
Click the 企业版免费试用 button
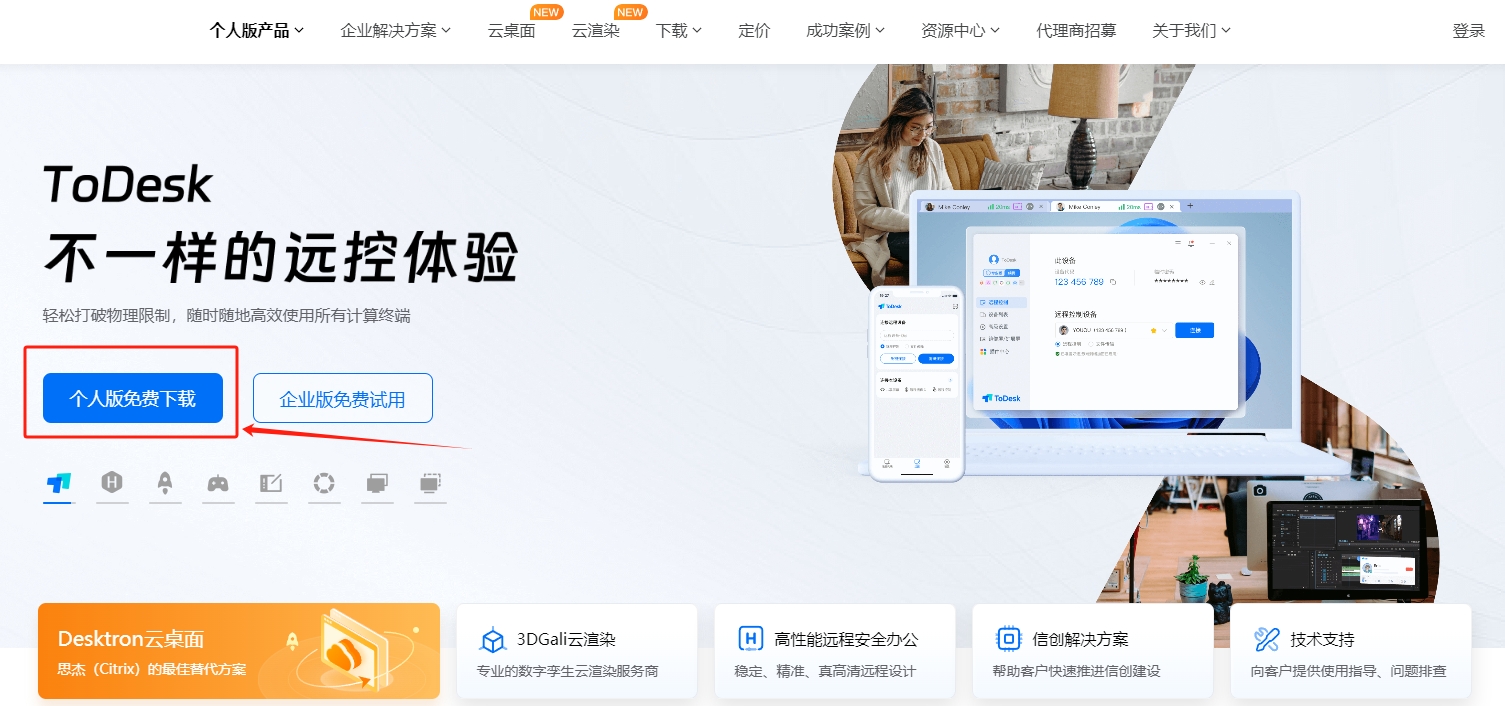tap(342, 397)
